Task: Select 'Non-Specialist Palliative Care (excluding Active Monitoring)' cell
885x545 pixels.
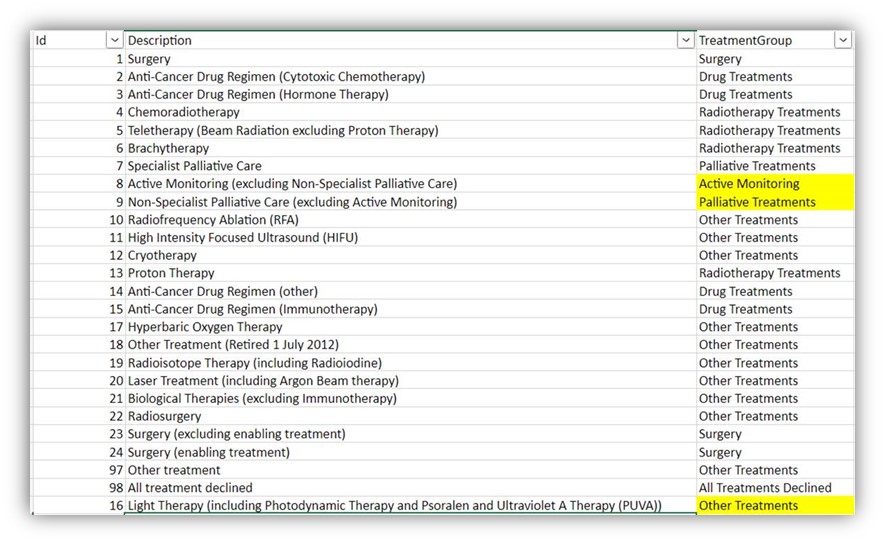Action: [x=410, y=202]
